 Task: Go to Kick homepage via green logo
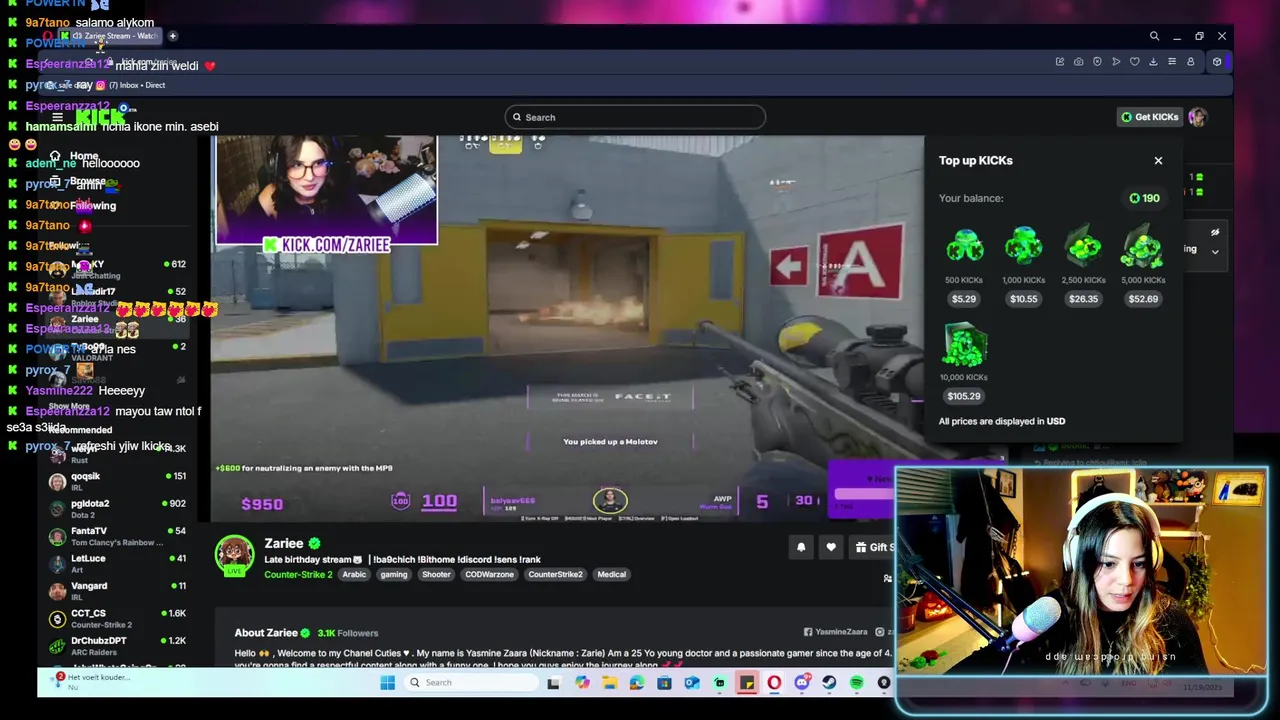(100, 117)
